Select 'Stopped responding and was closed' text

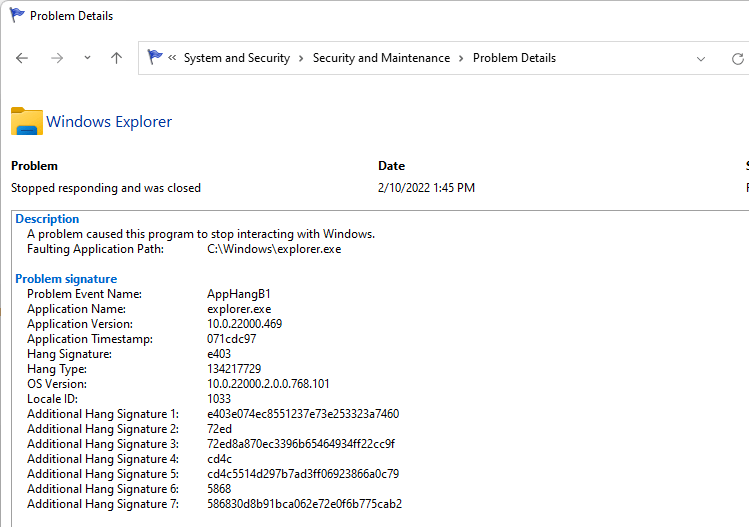tap(106, 188)
